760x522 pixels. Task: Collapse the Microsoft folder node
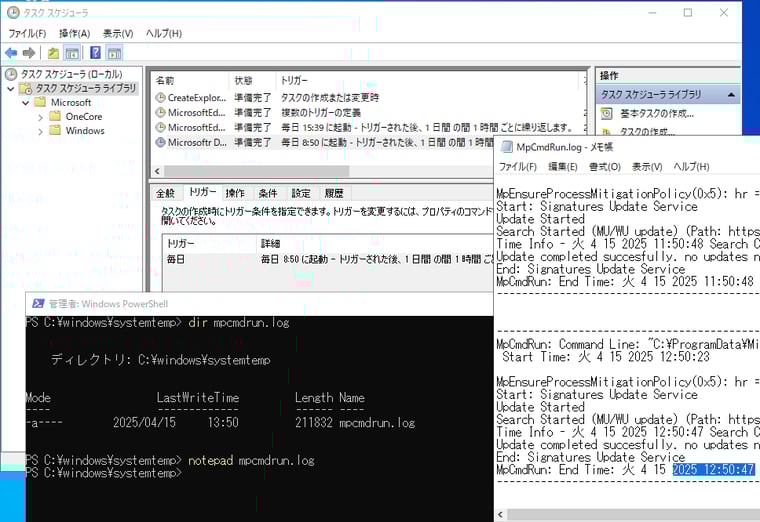pyautogui.click(x=26, y=103)
